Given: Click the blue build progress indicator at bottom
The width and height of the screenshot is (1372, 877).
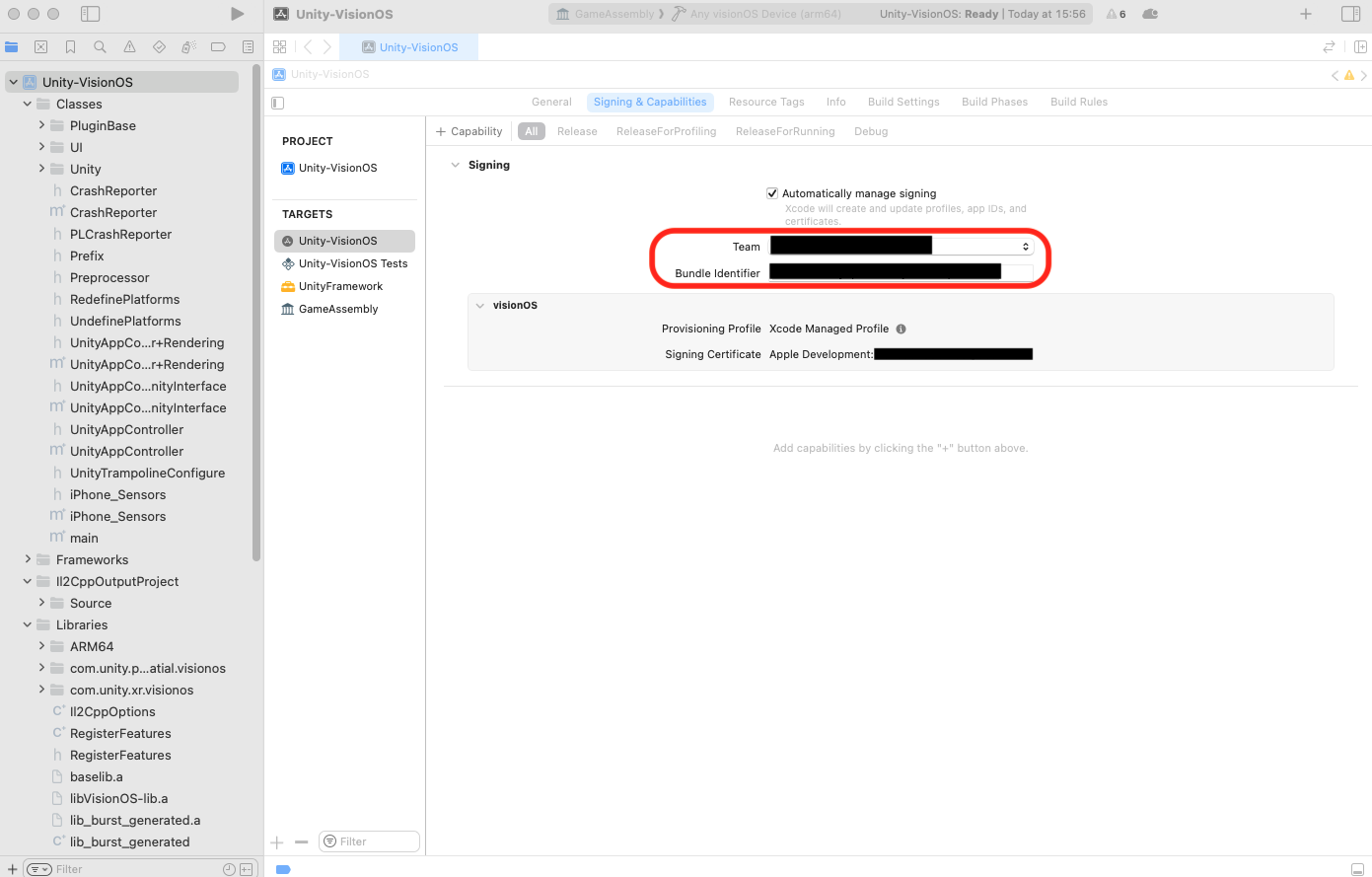Looking at the screenshot, I should [283, 869].
